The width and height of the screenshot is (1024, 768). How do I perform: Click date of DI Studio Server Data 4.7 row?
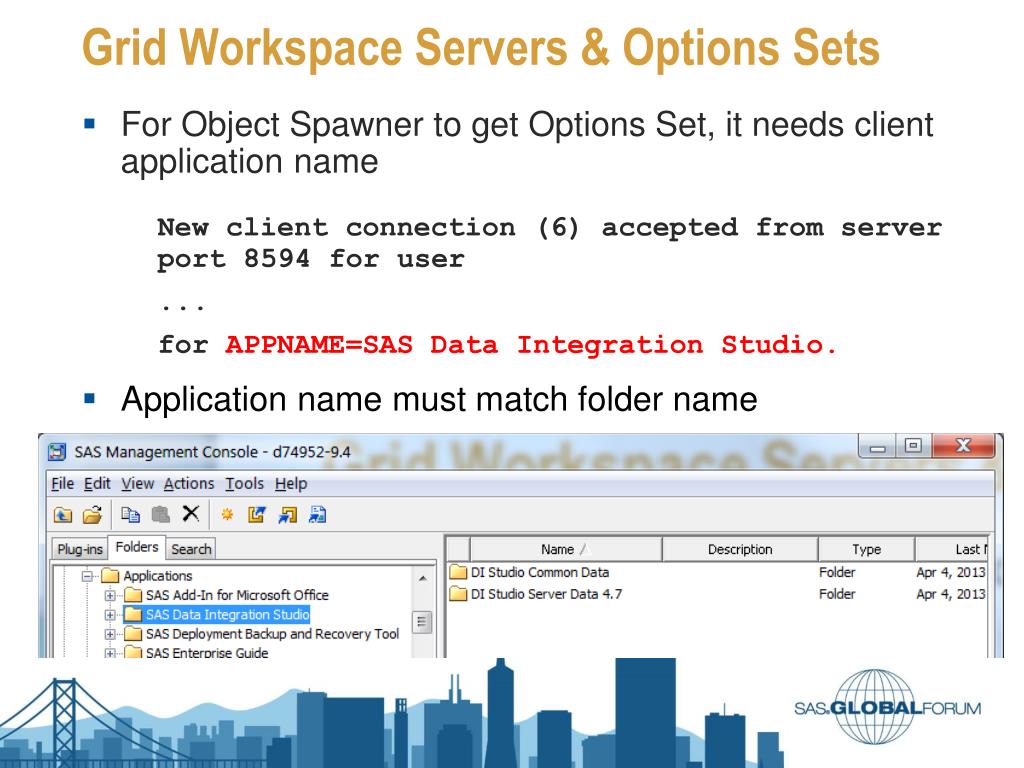(x=950, y=594)
